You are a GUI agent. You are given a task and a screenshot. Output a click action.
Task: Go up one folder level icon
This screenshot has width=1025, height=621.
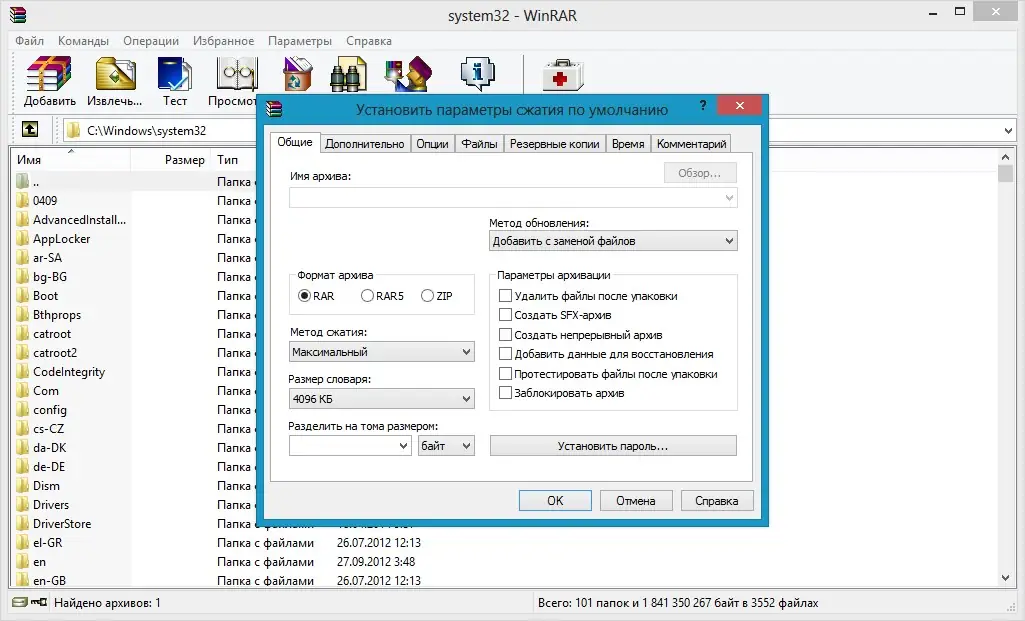[x=30, y=129]
